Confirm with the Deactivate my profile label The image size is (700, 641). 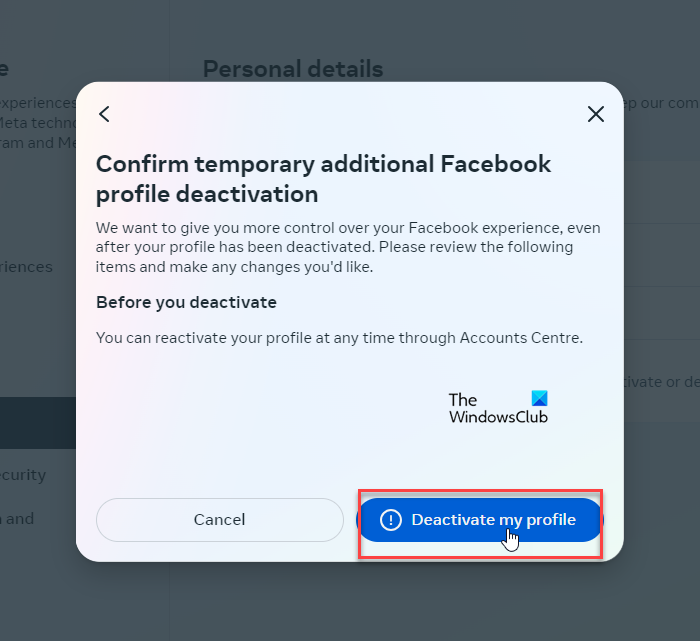493,520
